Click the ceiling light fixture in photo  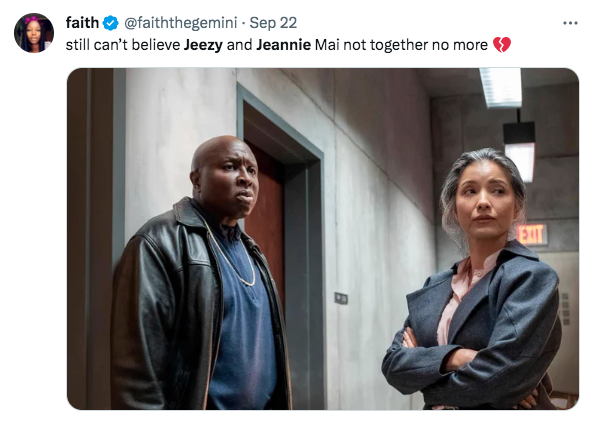(500, 87)
